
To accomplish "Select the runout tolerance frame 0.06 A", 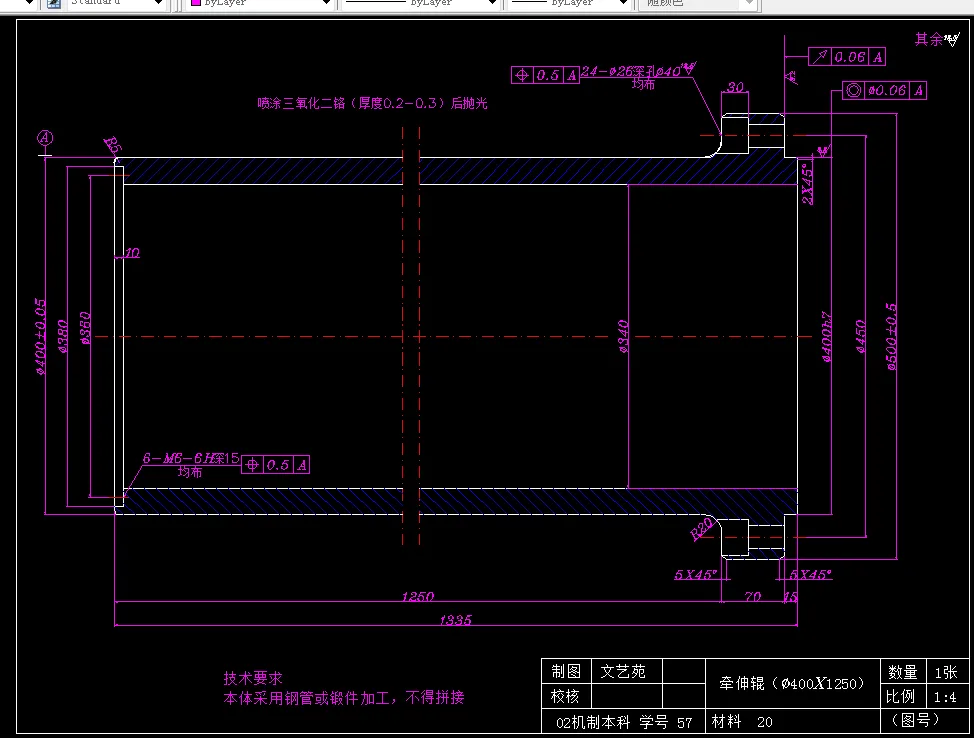I will point(847,57).
